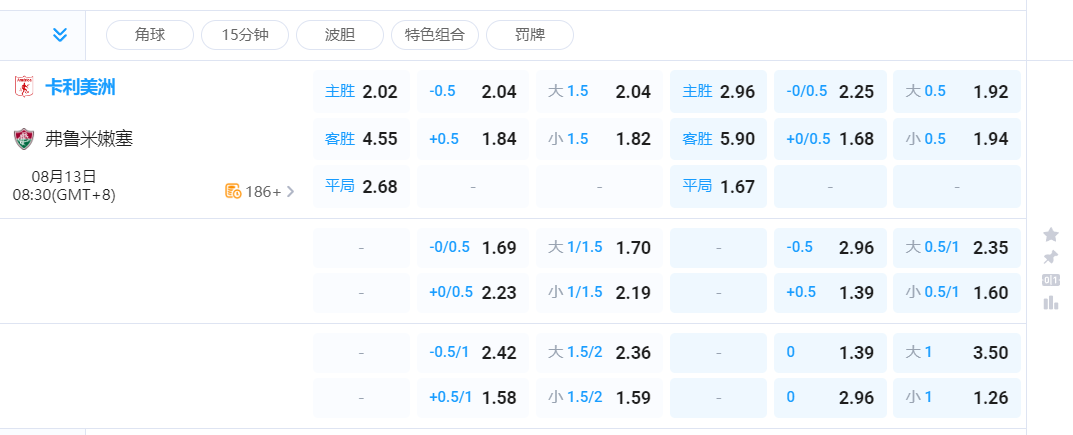The image size is (1073, 435).
Task: Open the bar chart statistics icon
Action: pyautogui.click(x=1051, y=302)
